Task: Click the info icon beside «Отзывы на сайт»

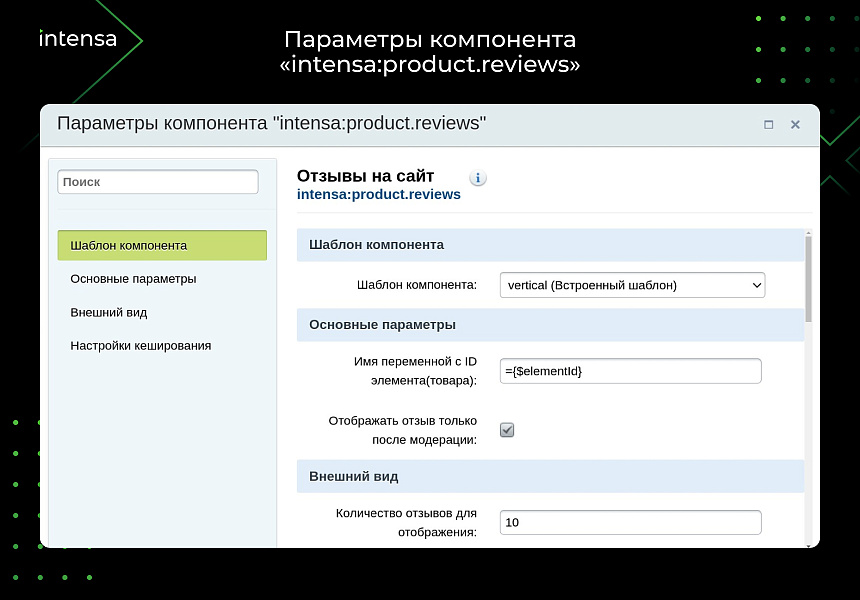Action: [477, 177]
